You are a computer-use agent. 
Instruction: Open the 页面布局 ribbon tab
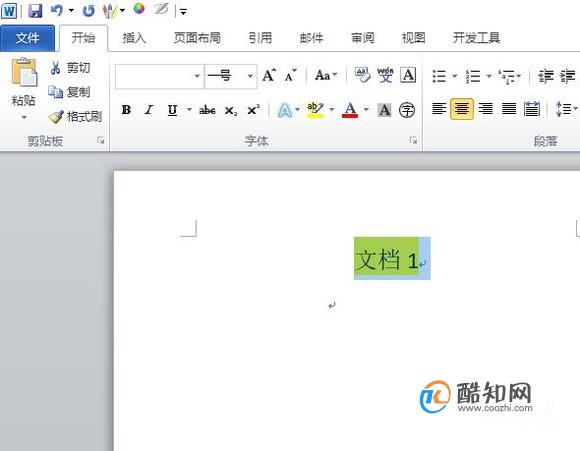[x=197, y=38]
